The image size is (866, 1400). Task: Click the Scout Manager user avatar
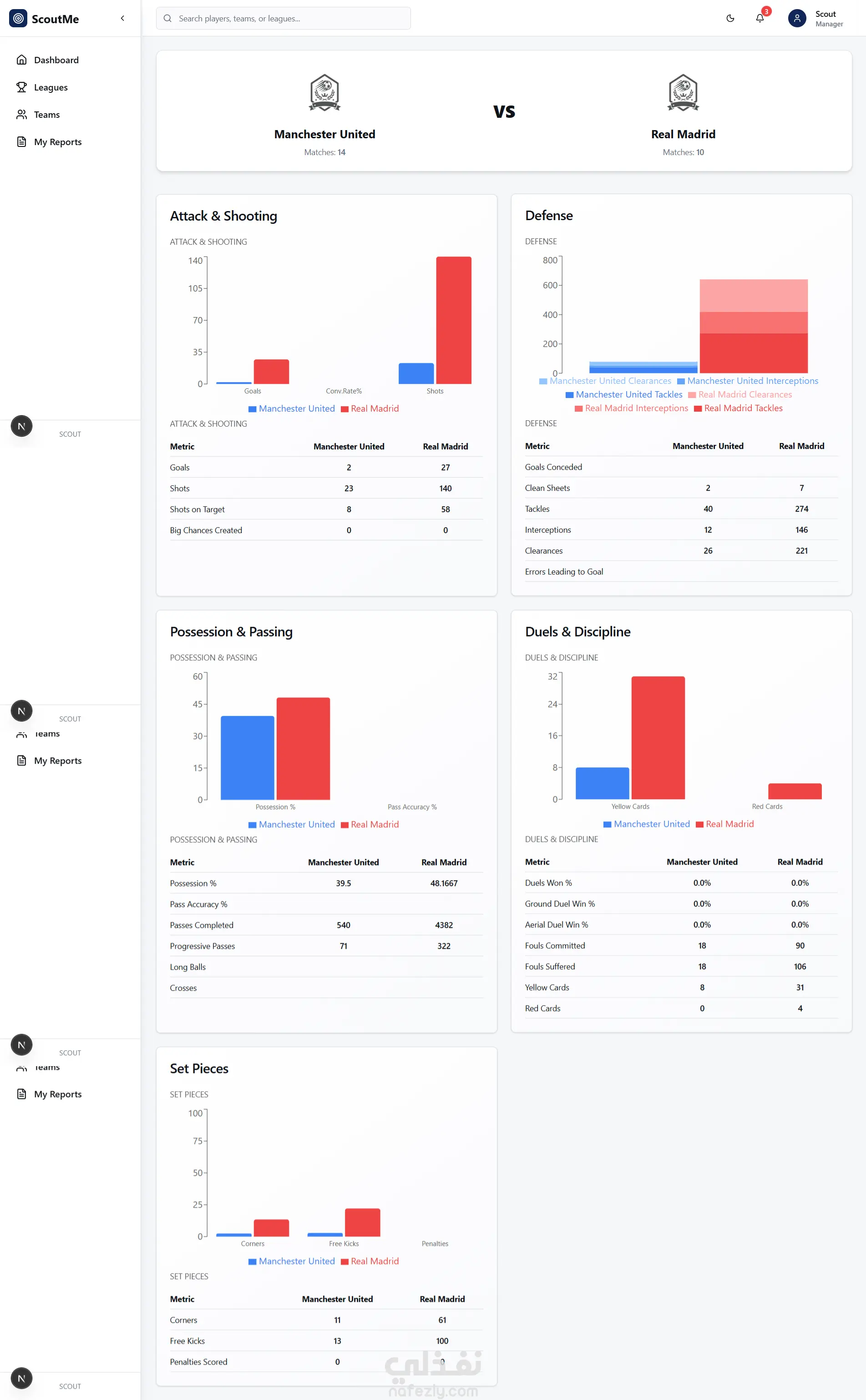[797, 18]
